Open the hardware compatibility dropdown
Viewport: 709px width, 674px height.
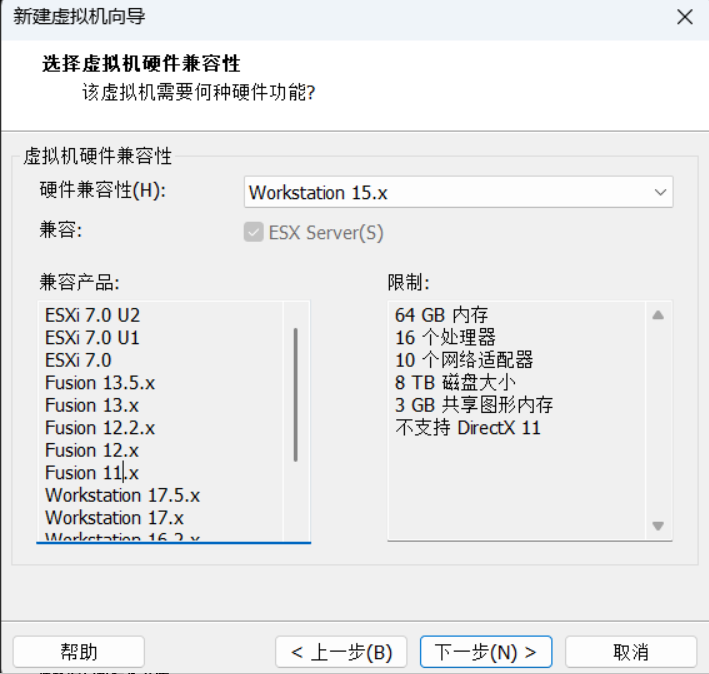458,192
